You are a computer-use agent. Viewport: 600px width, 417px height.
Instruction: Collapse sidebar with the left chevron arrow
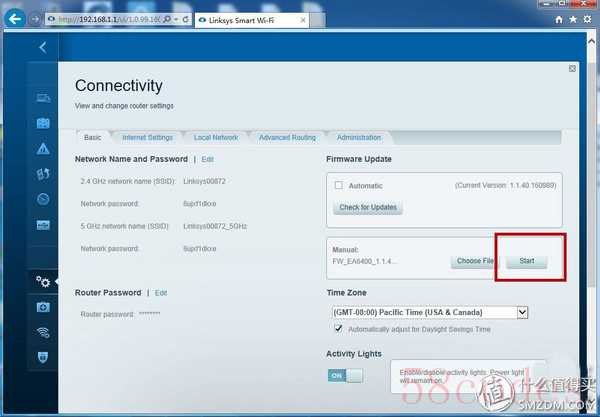[x=43, y=47]
